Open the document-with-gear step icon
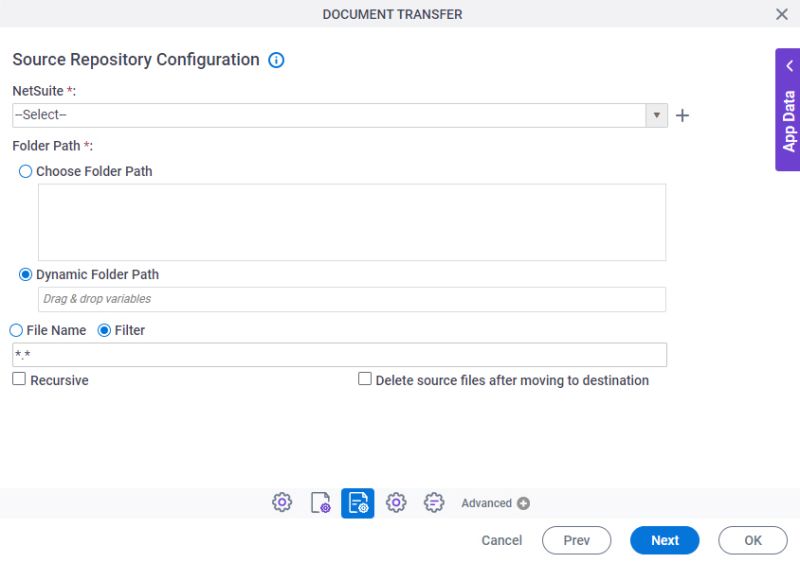The image size is (800, 563). pos(320,503)
